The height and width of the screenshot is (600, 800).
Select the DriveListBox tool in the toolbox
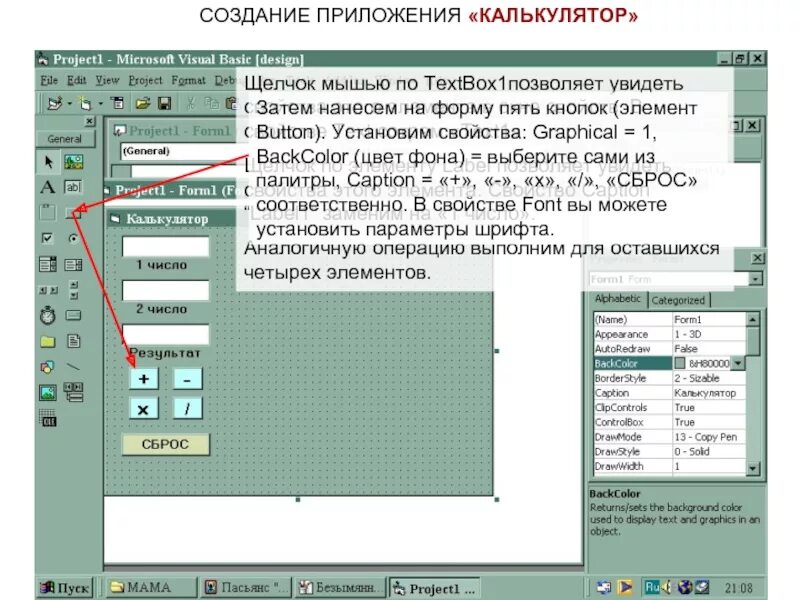(73, 315)
